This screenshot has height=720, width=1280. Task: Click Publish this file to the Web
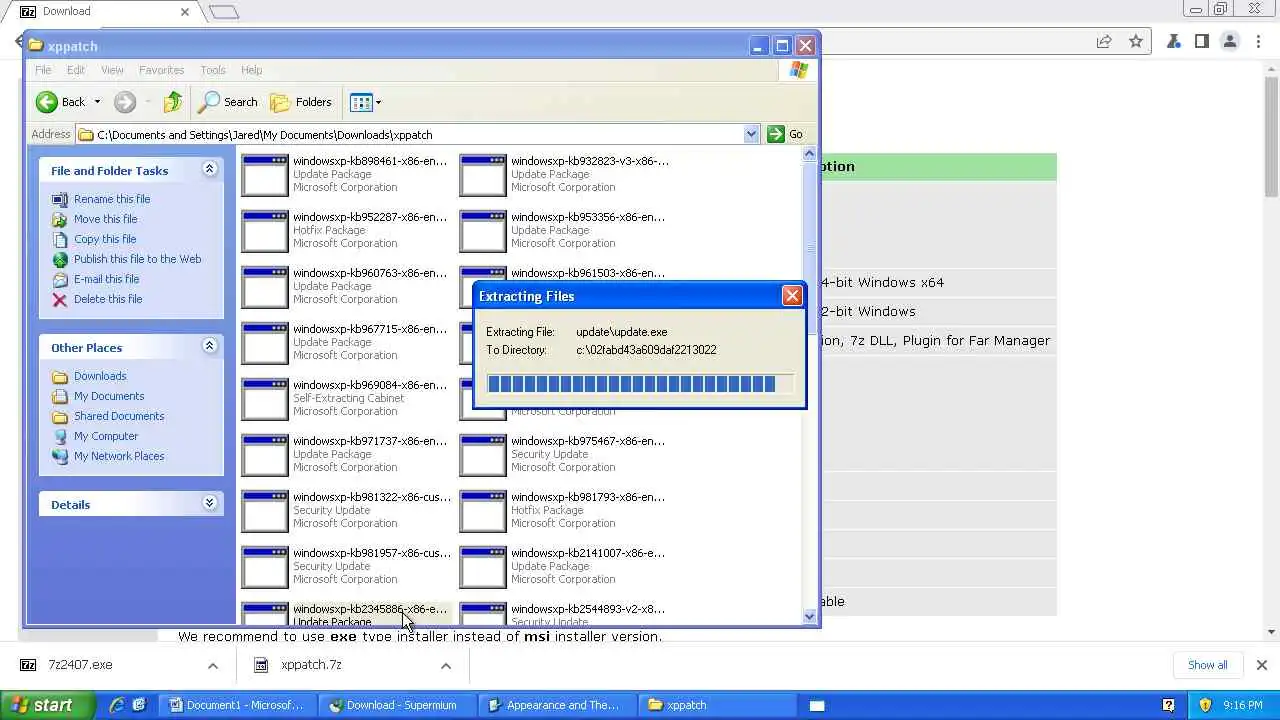click(137, 259)
